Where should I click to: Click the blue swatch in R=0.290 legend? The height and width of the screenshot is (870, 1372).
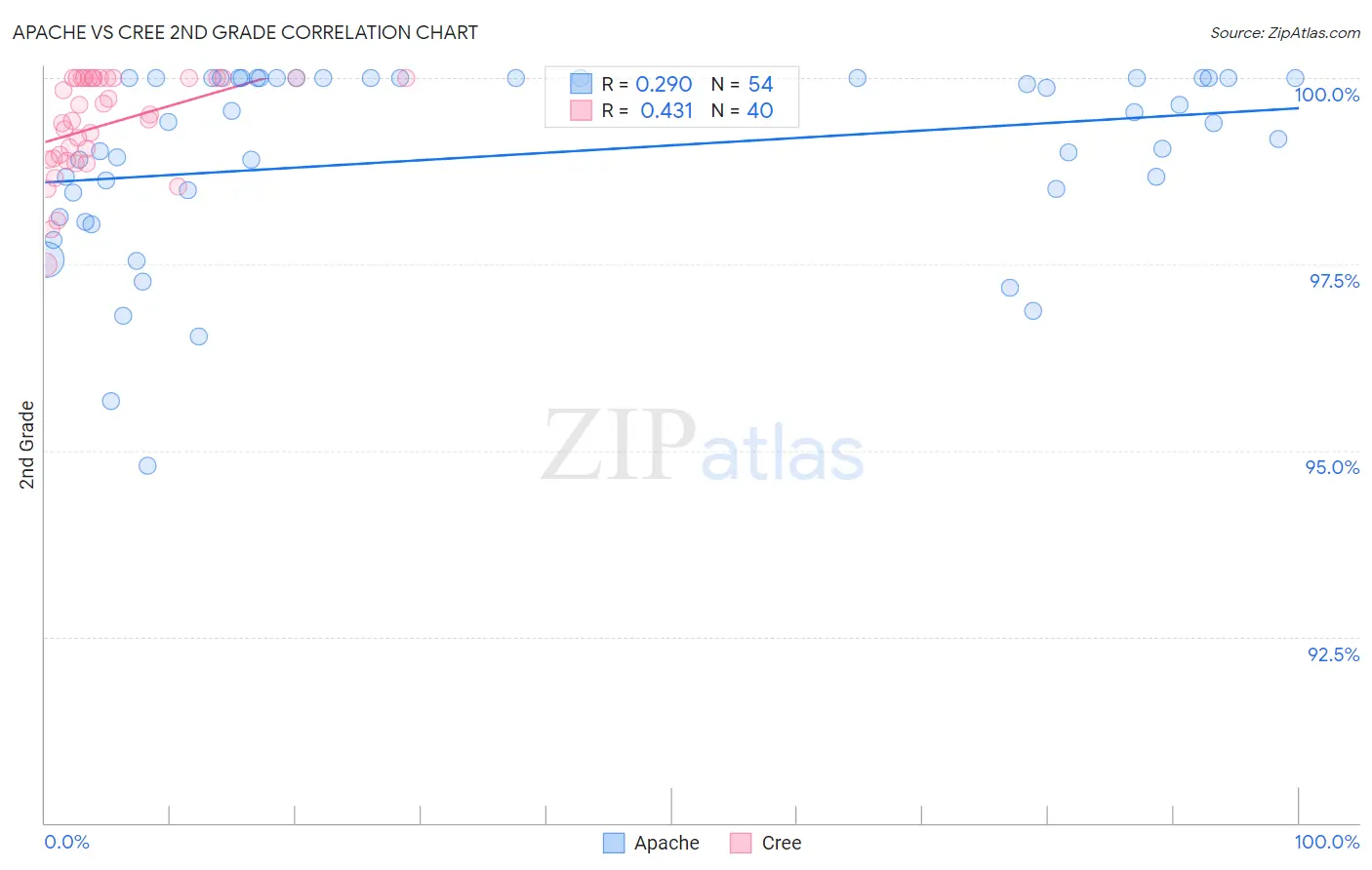click(581, 84)
